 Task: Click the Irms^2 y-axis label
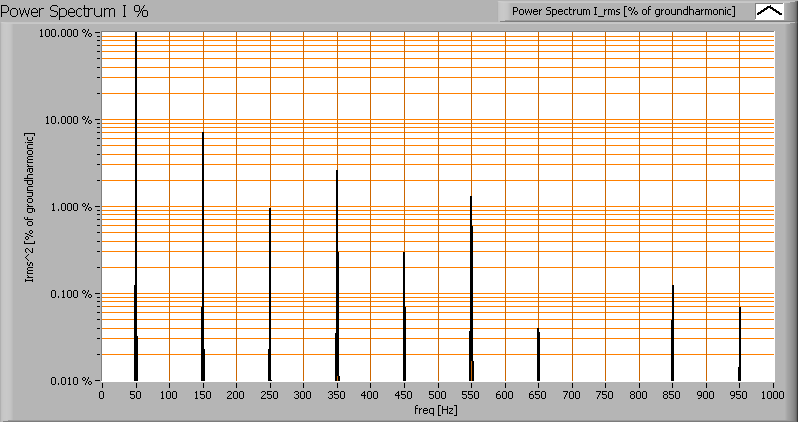click(x=31, y=207)
